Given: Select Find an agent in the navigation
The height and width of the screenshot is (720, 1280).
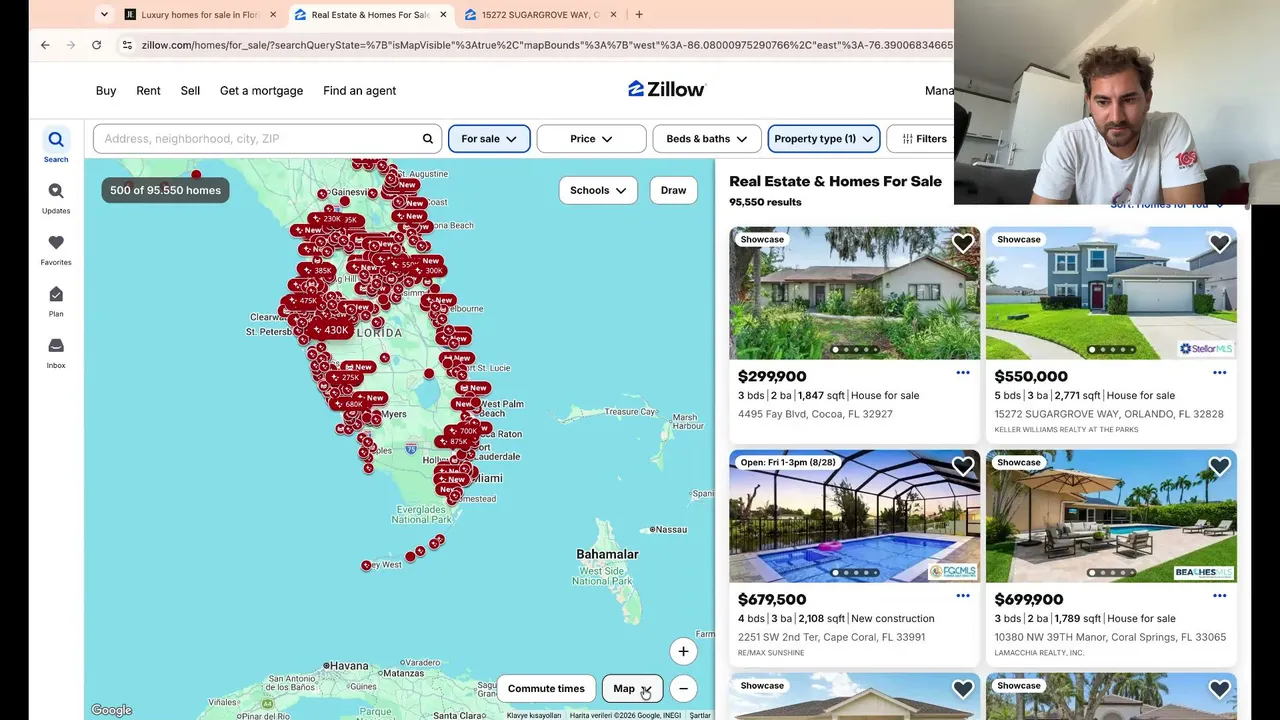Looking at the screenshot, I should 360,90.
